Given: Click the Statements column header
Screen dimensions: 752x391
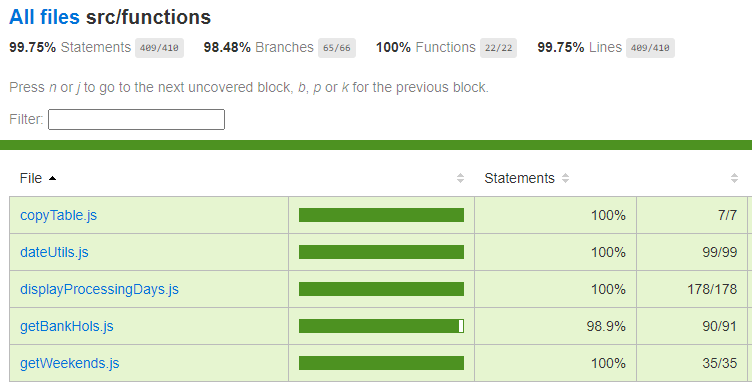Looking at the screenshot, I should [x=519, y=178].
